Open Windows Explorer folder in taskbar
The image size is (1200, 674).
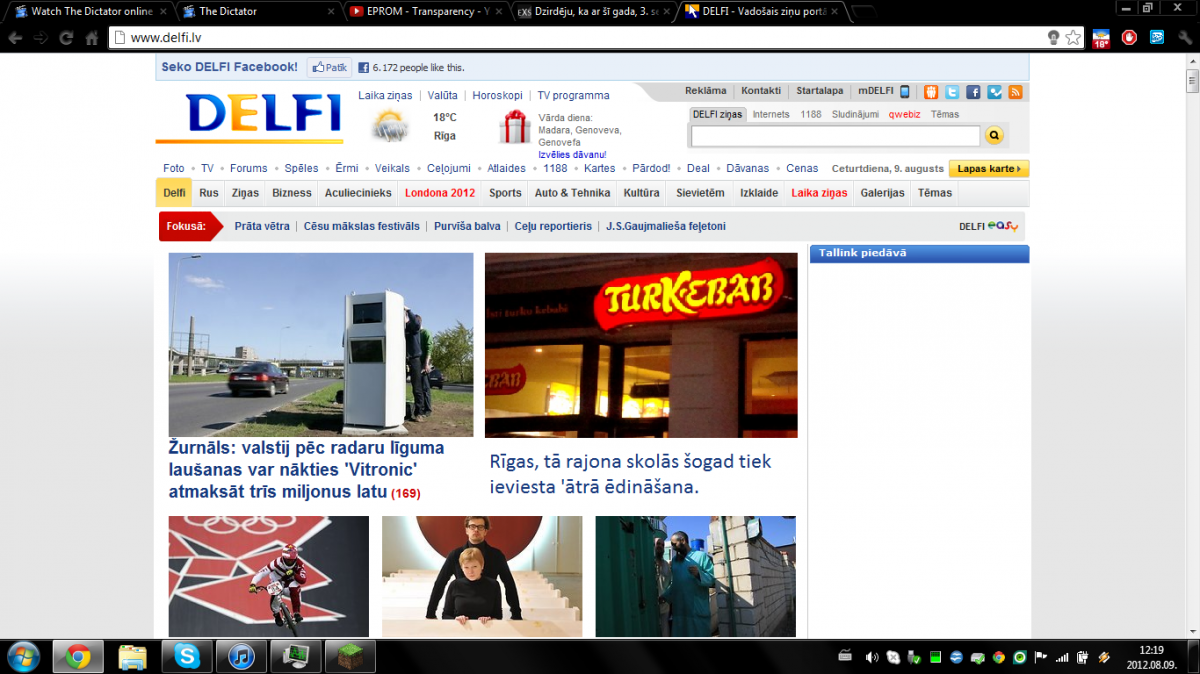[133, 656]
